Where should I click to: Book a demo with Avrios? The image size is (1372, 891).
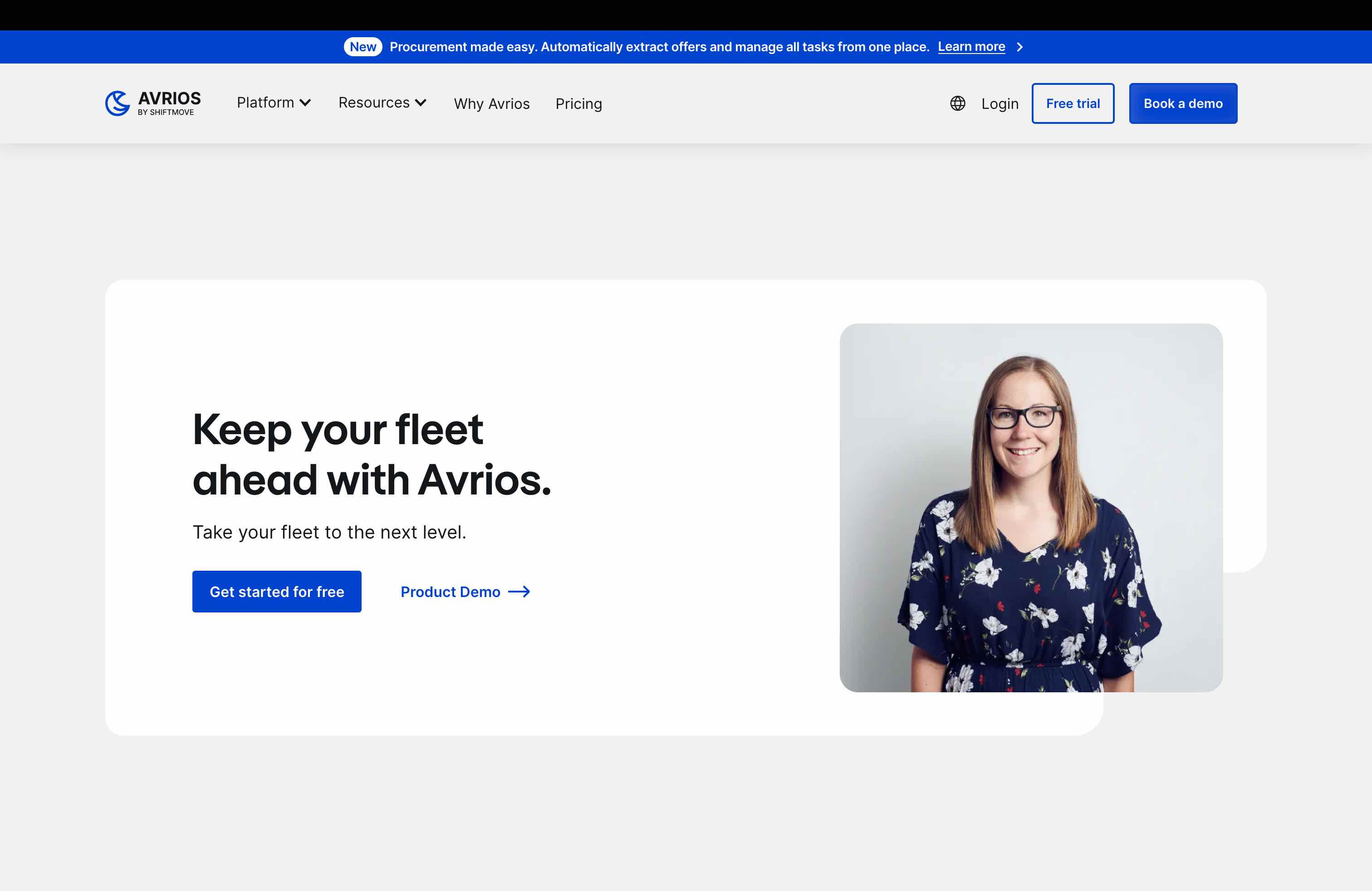tap(1183, 103)
